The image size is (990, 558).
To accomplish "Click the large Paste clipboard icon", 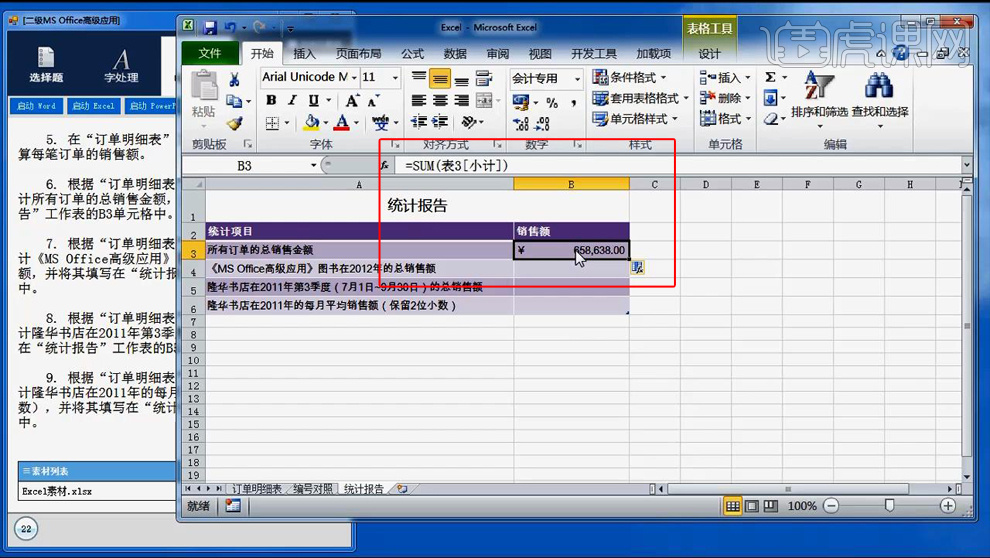I will (x=204, y=86).
